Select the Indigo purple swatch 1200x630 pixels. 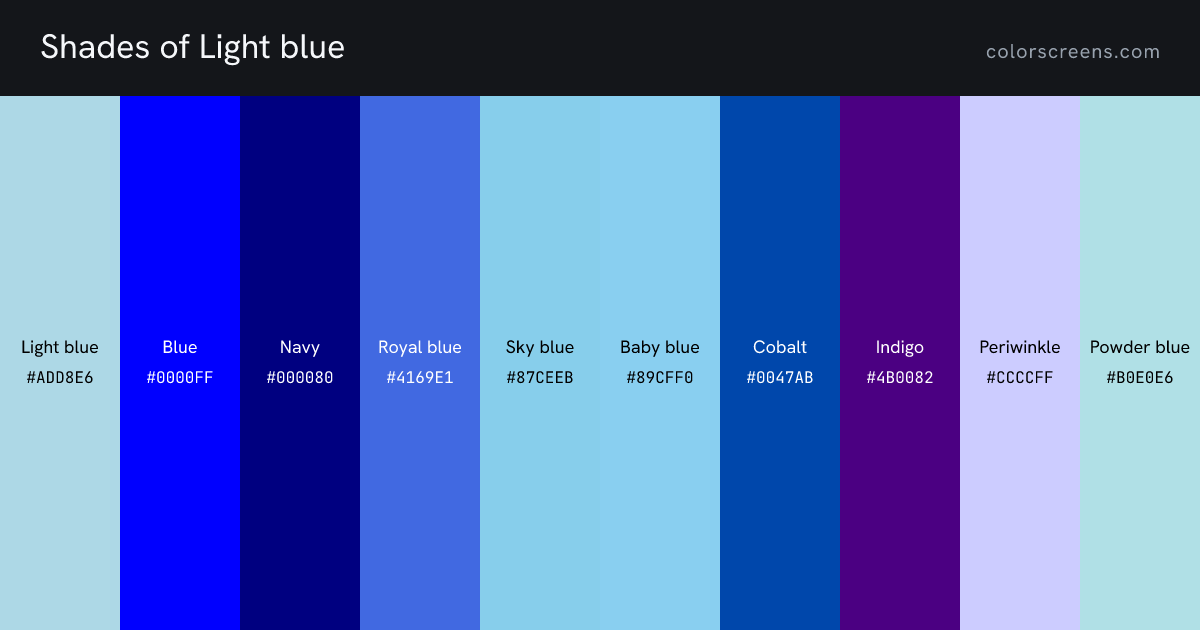pos(900,363)
